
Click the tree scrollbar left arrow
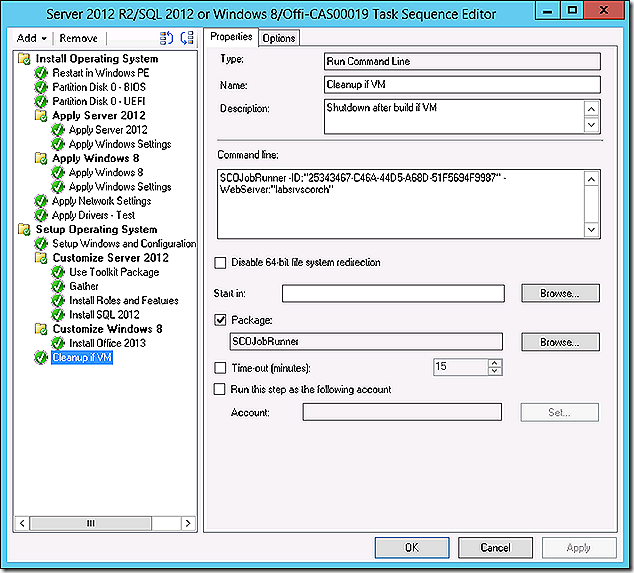pyautogui.click(x=22, y=523)
